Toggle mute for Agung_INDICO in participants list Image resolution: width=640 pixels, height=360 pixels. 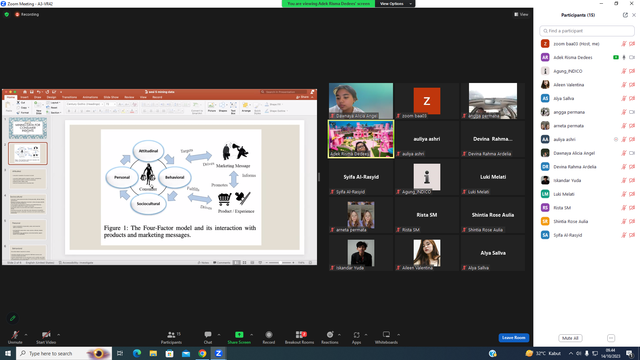624,71
